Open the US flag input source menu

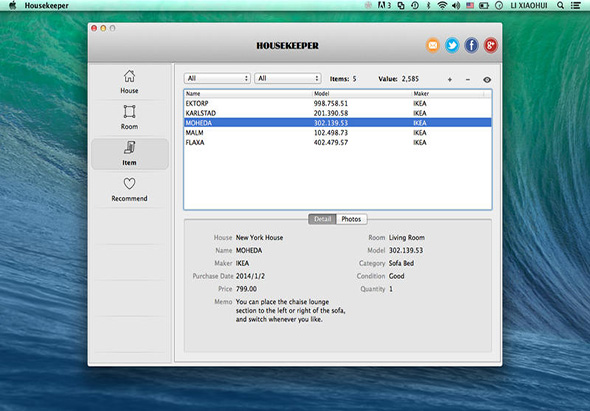click(x=470, y=5)
